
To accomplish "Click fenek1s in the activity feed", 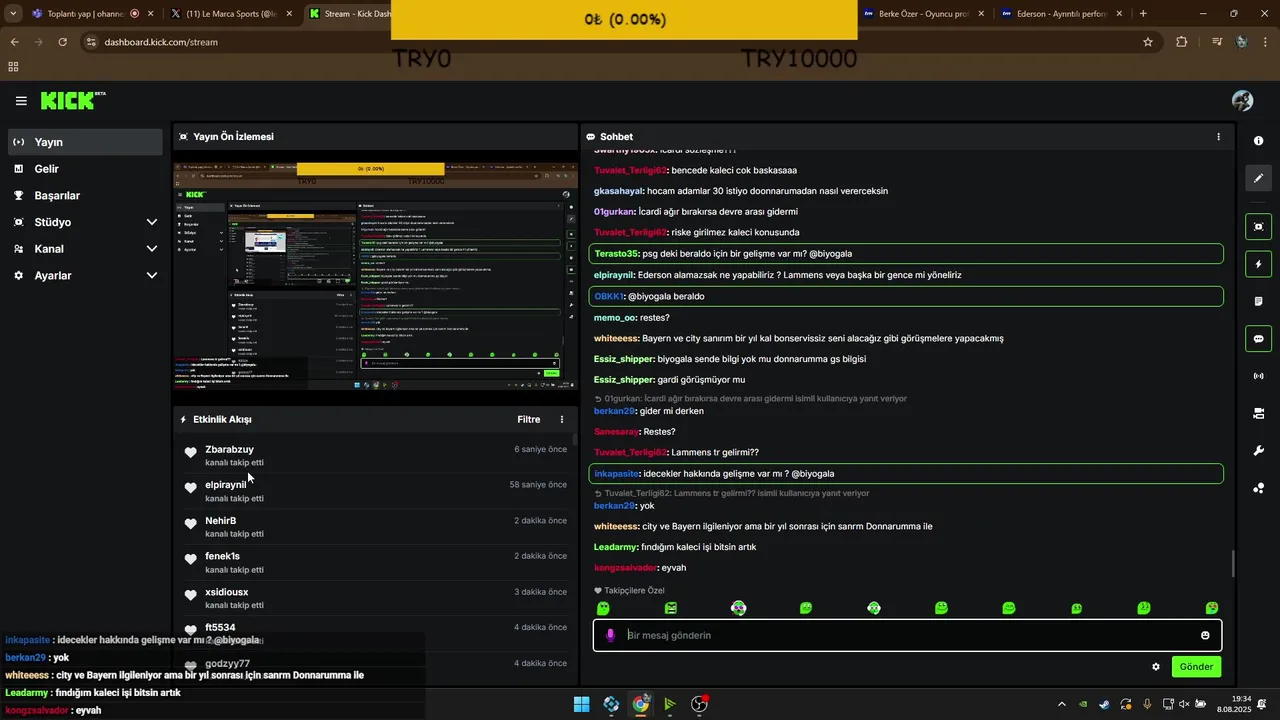I will click(222, 556).
